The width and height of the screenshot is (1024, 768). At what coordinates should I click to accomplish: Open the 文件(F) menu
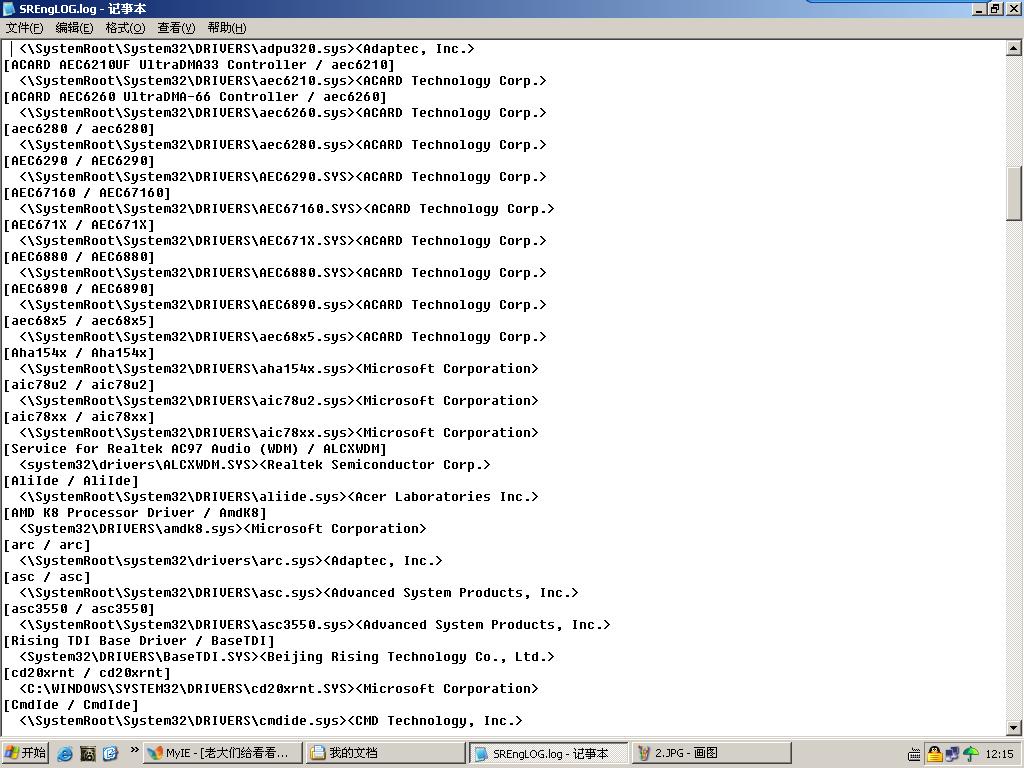[24, 27]
